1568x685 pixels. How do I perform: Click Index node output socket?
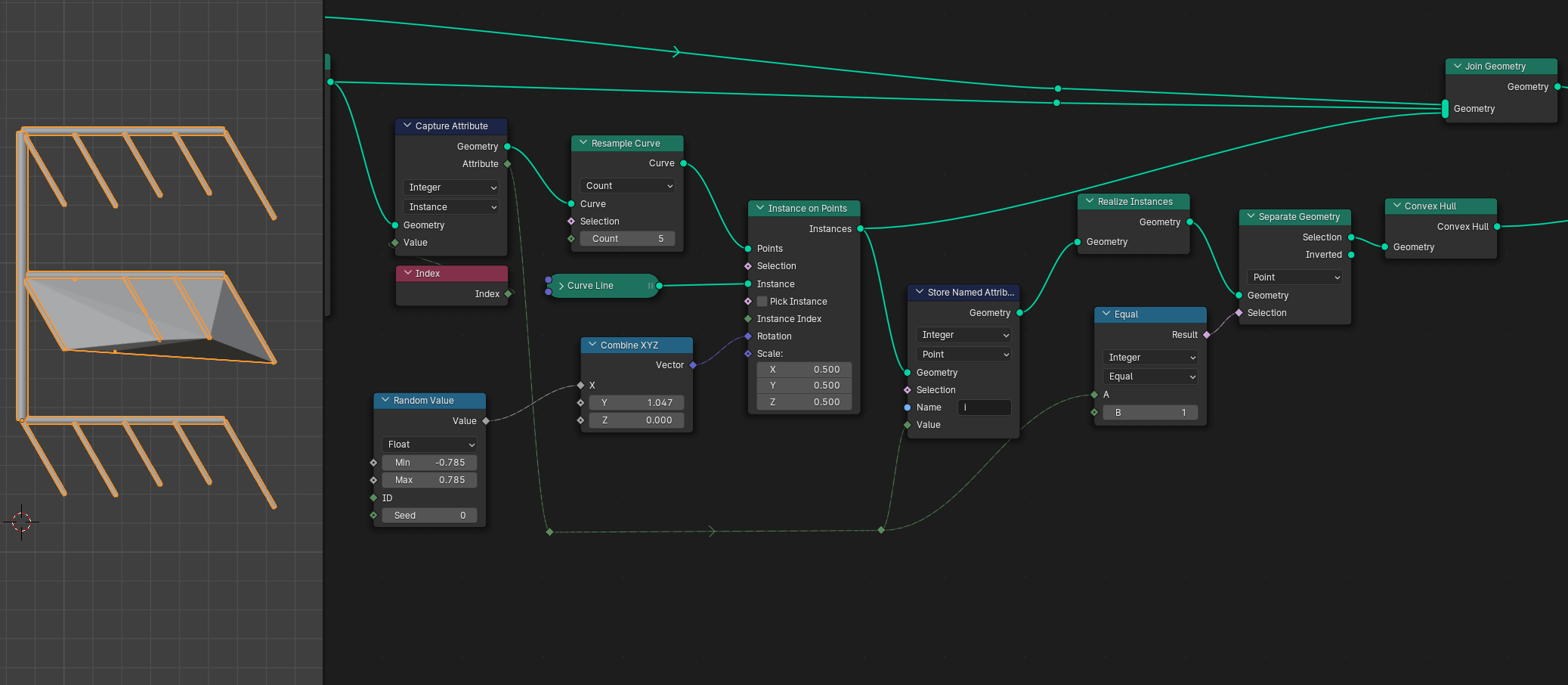point(509,294)
